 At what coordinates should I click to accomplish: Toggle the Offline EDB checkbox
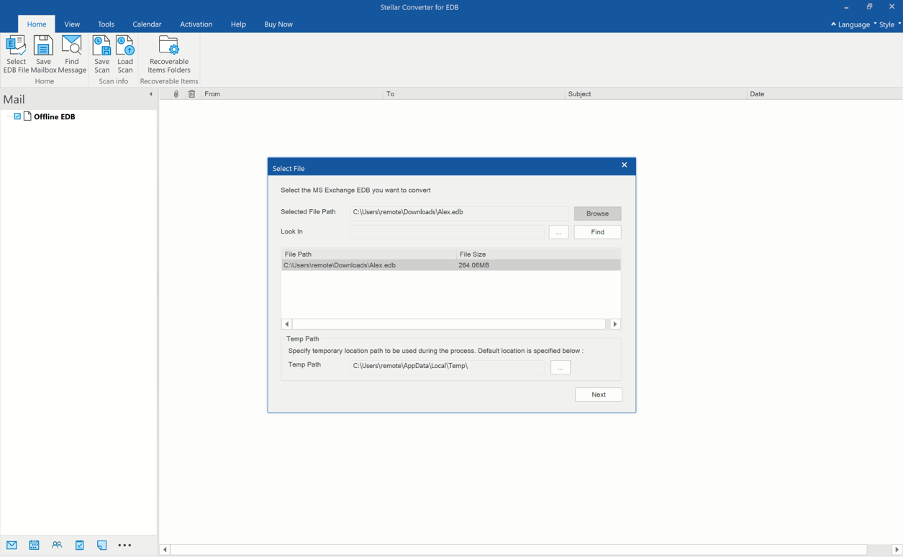[x=17, y=116]
